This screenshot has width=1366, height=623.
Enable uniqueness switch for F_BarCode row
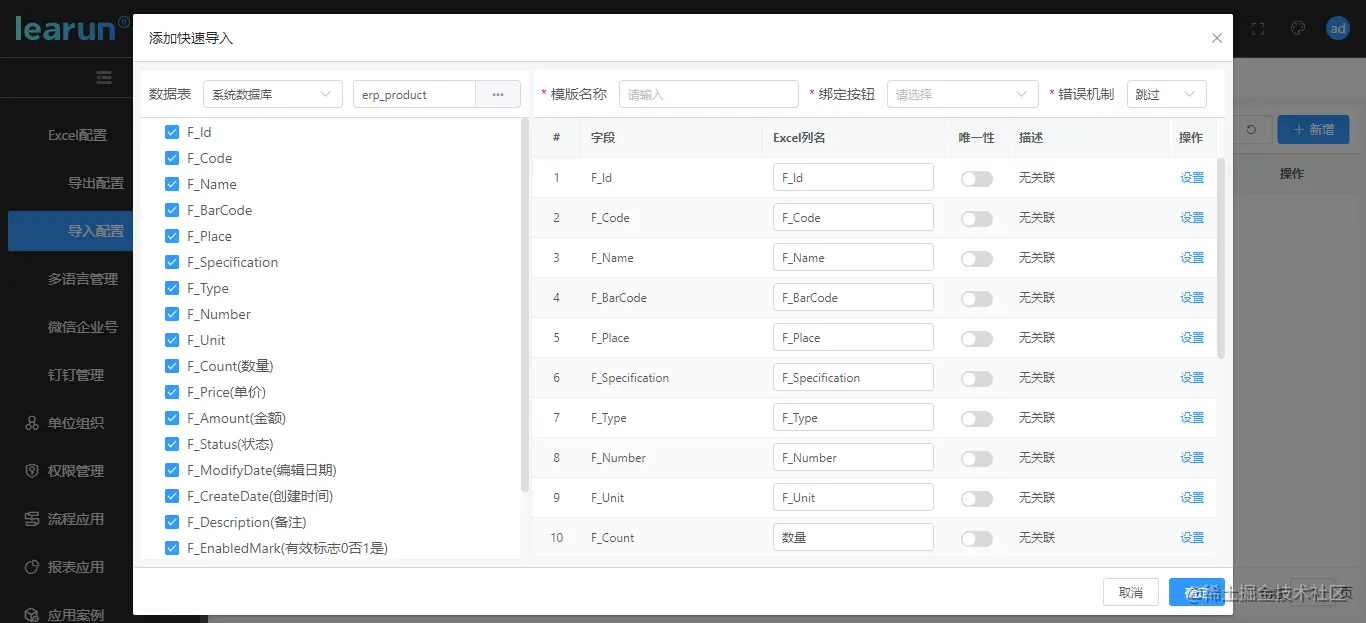(x=977, y=299)
